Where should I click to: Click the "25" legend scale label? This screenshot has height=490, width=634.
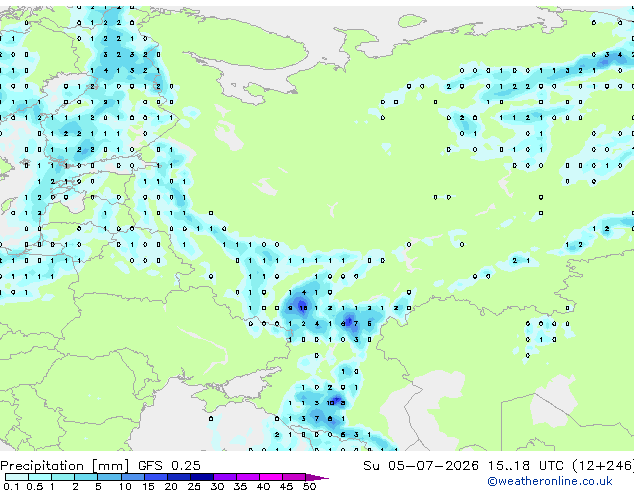(194, 486)
